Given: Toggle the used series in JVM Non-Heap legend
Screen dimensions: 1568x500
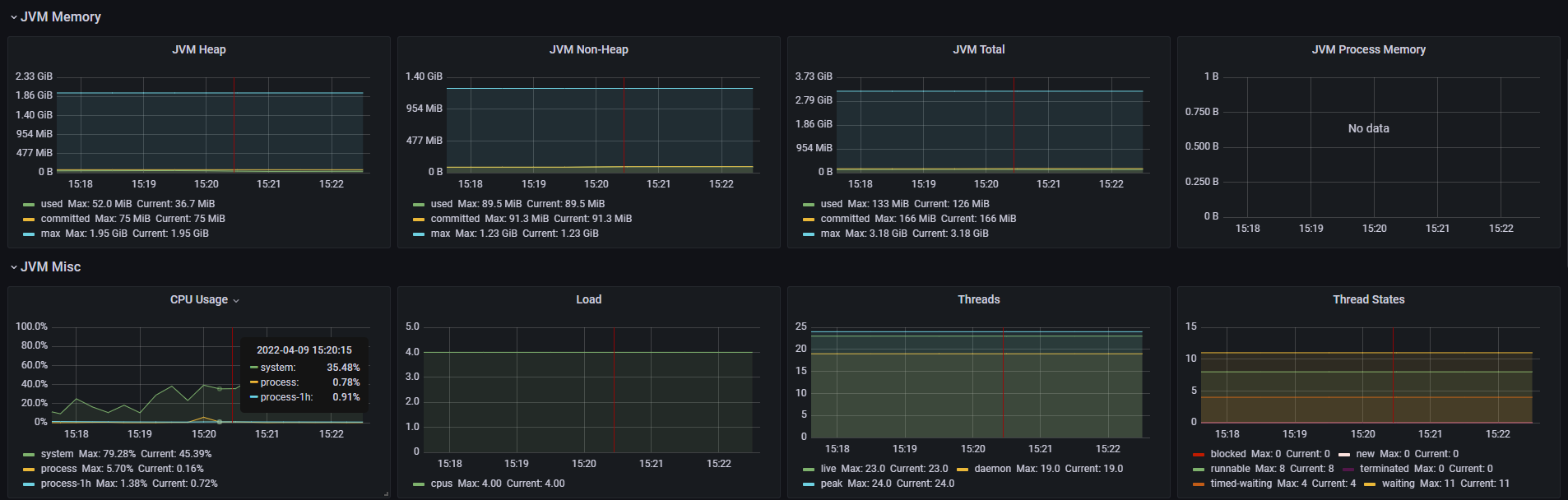Looking at the screenshot, I should [x=442, y=204].
